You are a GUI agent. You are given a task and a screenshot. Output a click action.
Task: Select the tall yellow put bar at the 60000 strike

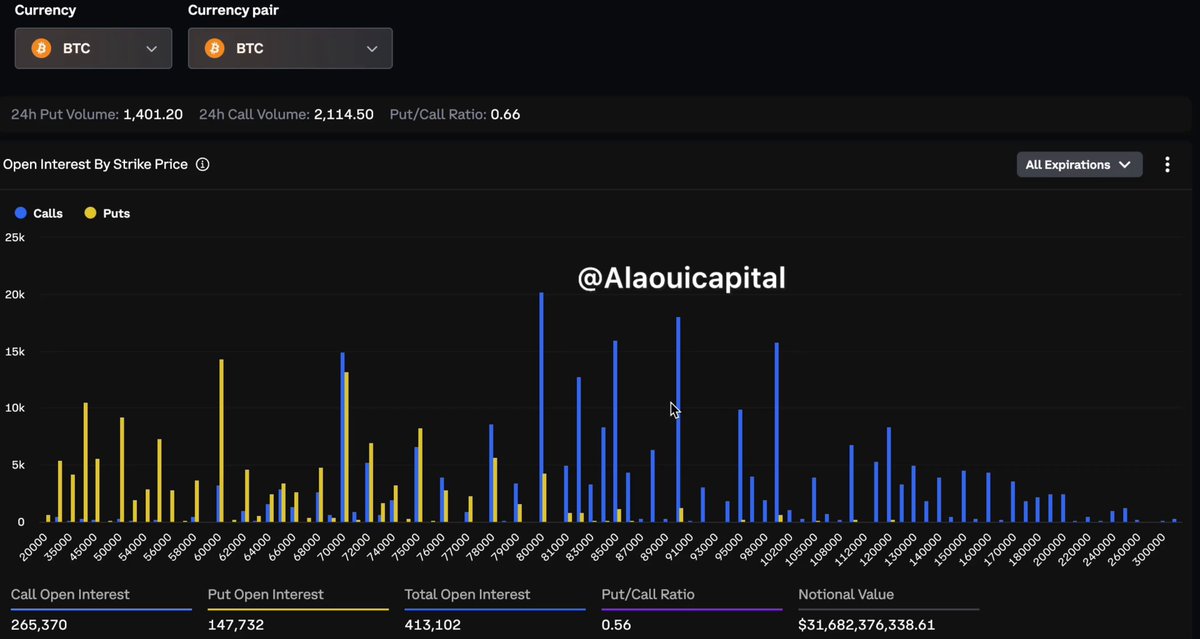click(221, 441)
